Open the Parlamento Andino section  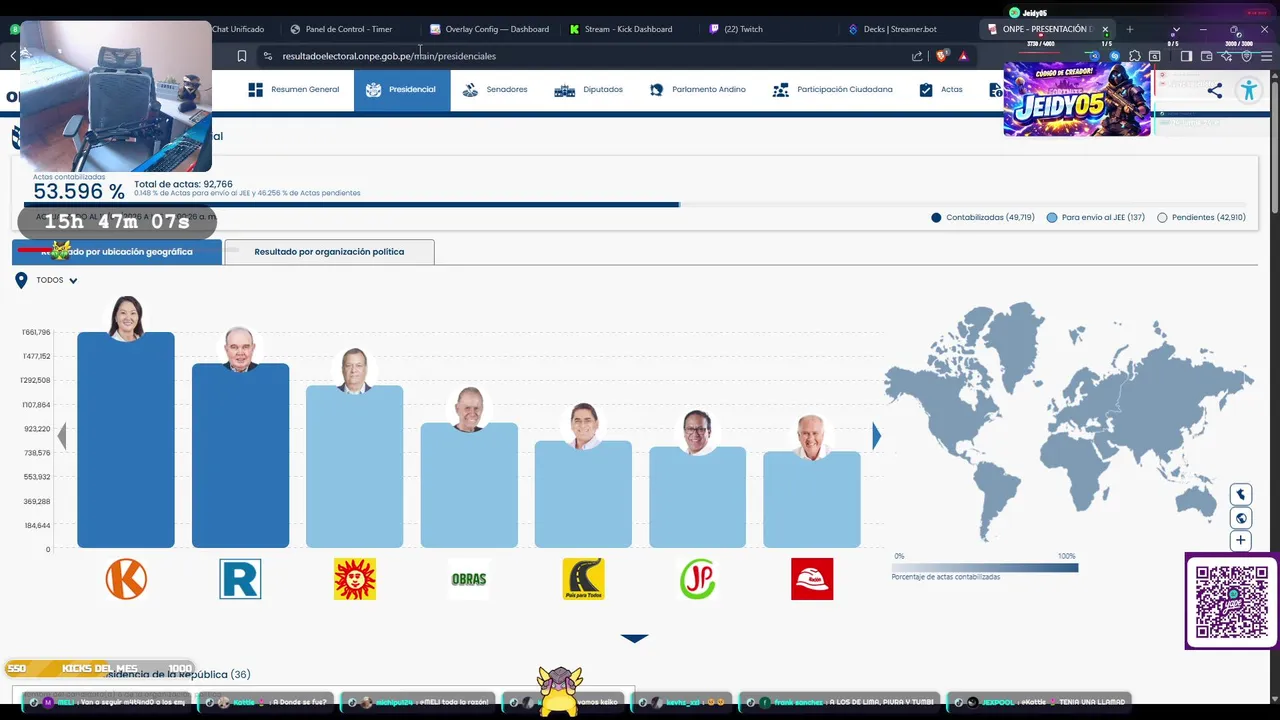(x=698, y=90)
